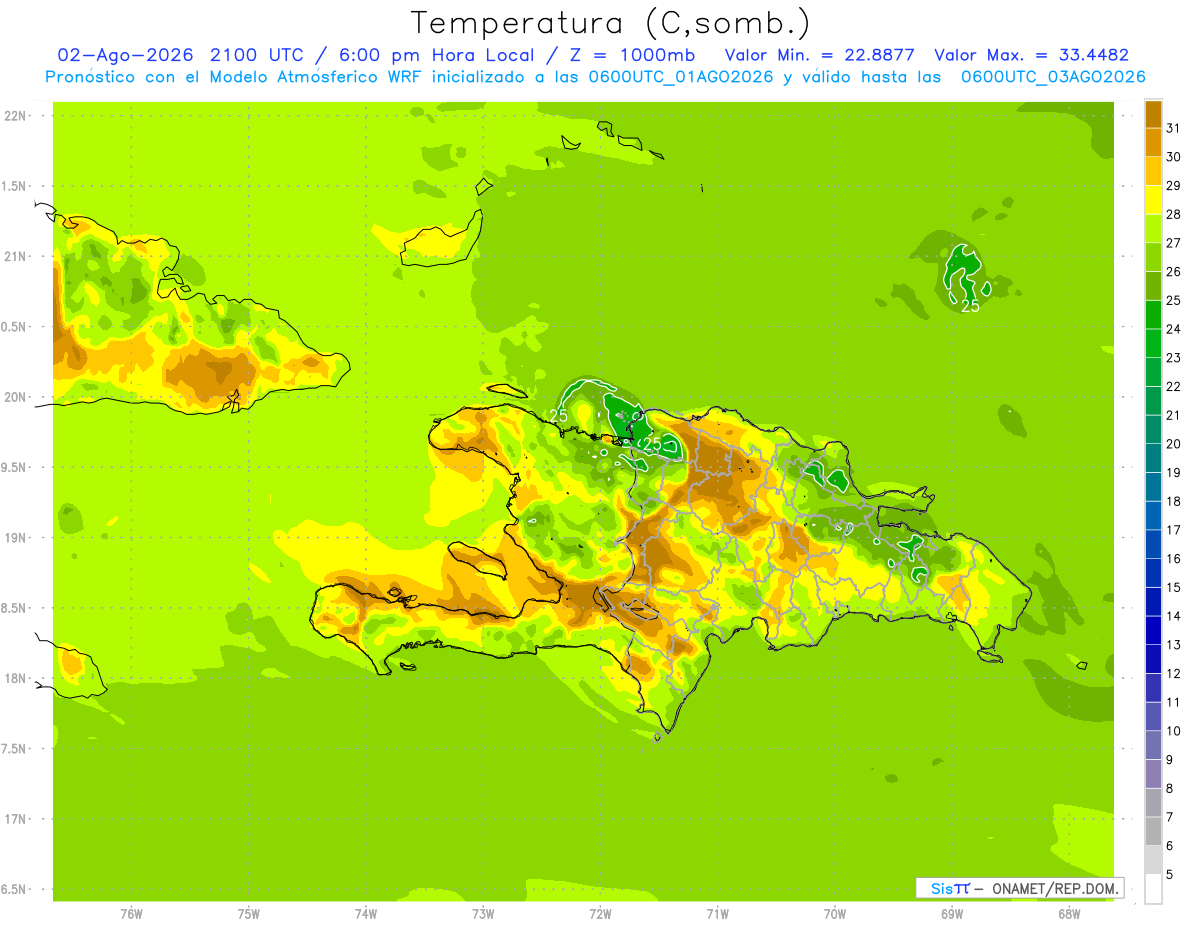Click the teal swatch between legend values 19 and 20
Screen dimensions: 1200x927
pos(1153,458)
